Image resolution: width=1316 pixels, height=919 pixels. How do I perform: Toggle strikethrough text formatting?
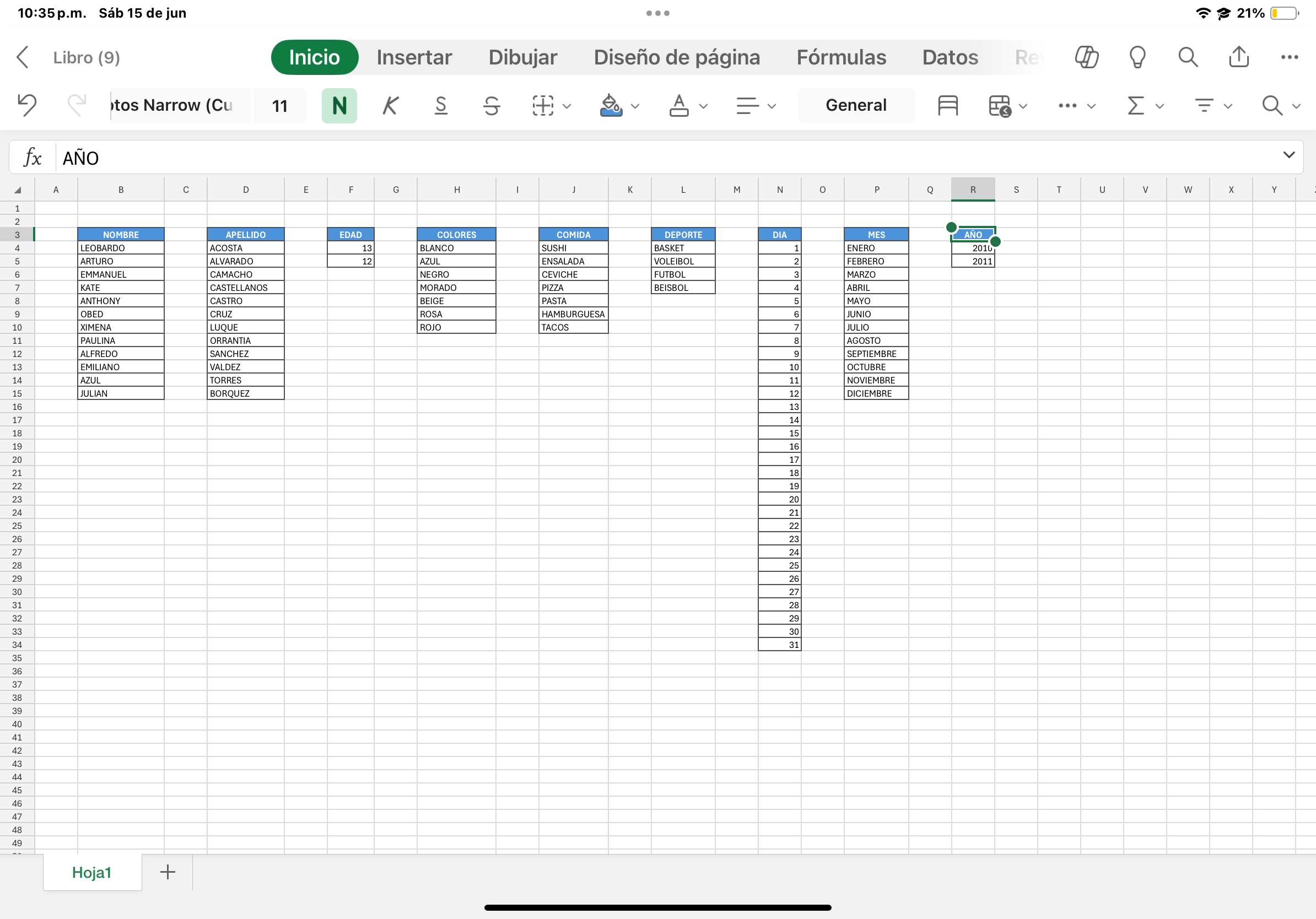pyautogui.click(x=491, y=105)
